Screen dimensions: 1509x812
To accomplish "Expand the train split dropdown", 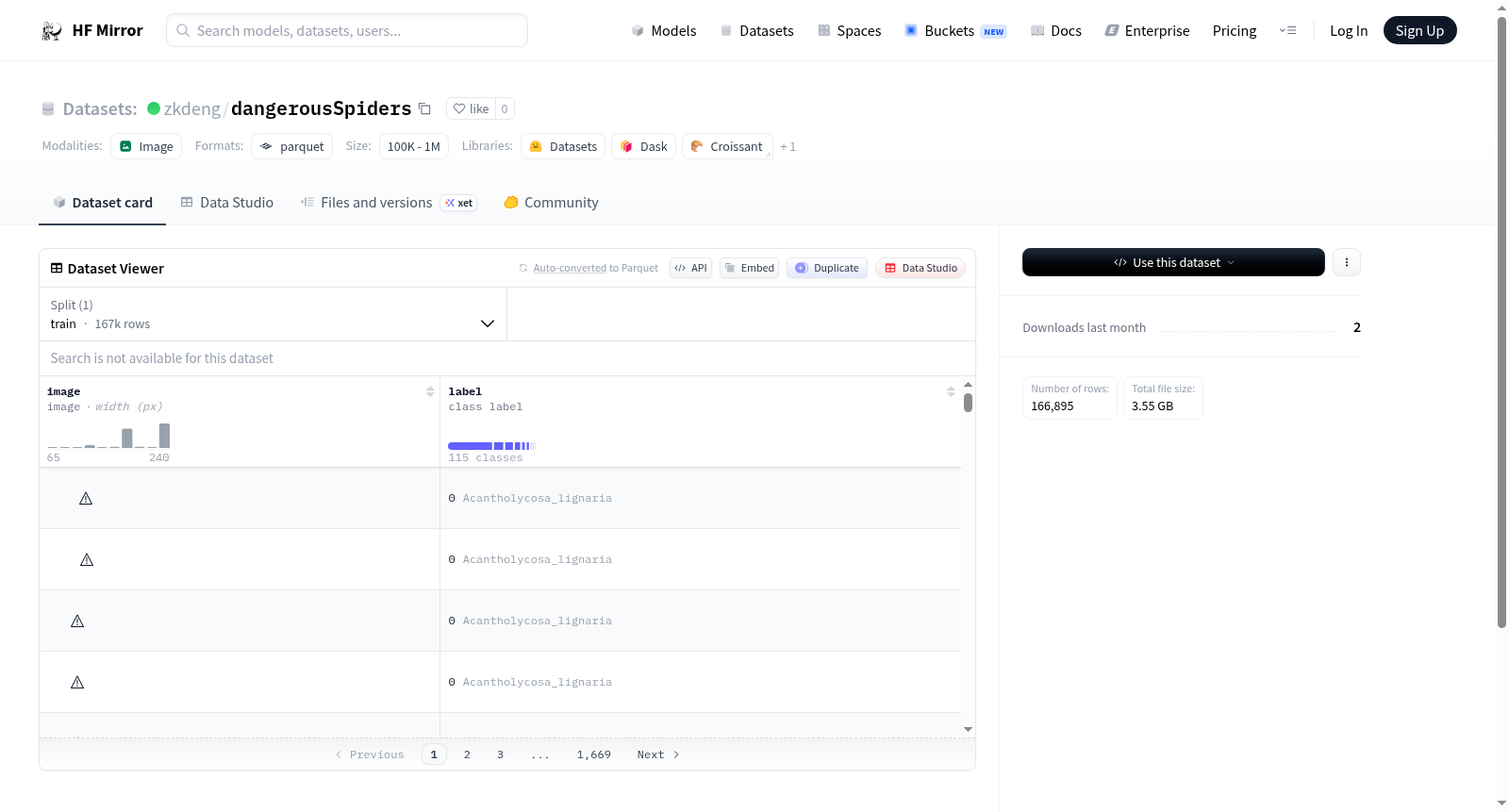I will click(x=273, y=314).
